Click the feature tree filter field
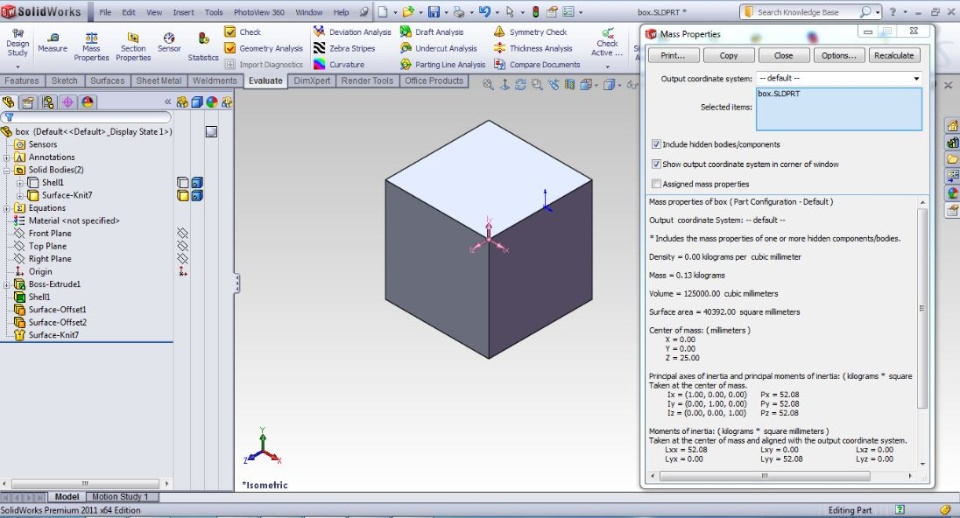 pyautogui.click(x=86, y=117)
